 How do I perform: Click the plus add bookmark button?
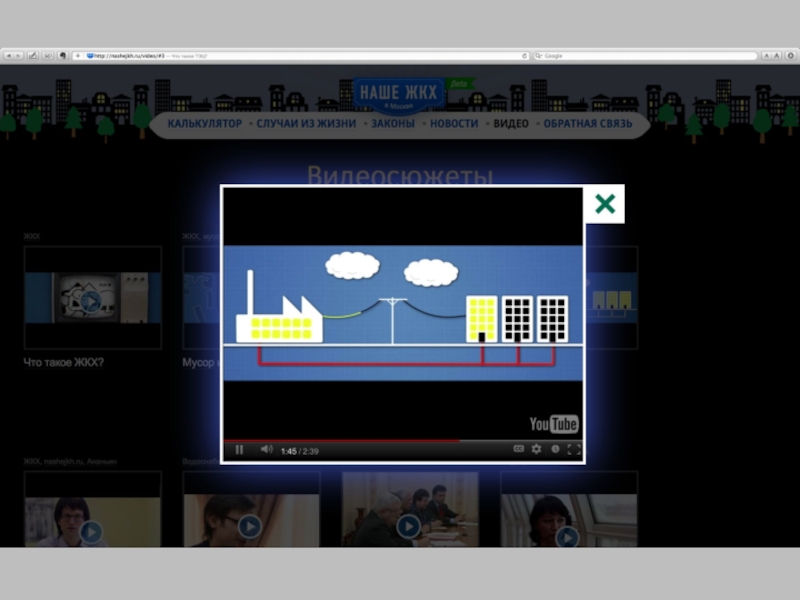coord(78,56)
